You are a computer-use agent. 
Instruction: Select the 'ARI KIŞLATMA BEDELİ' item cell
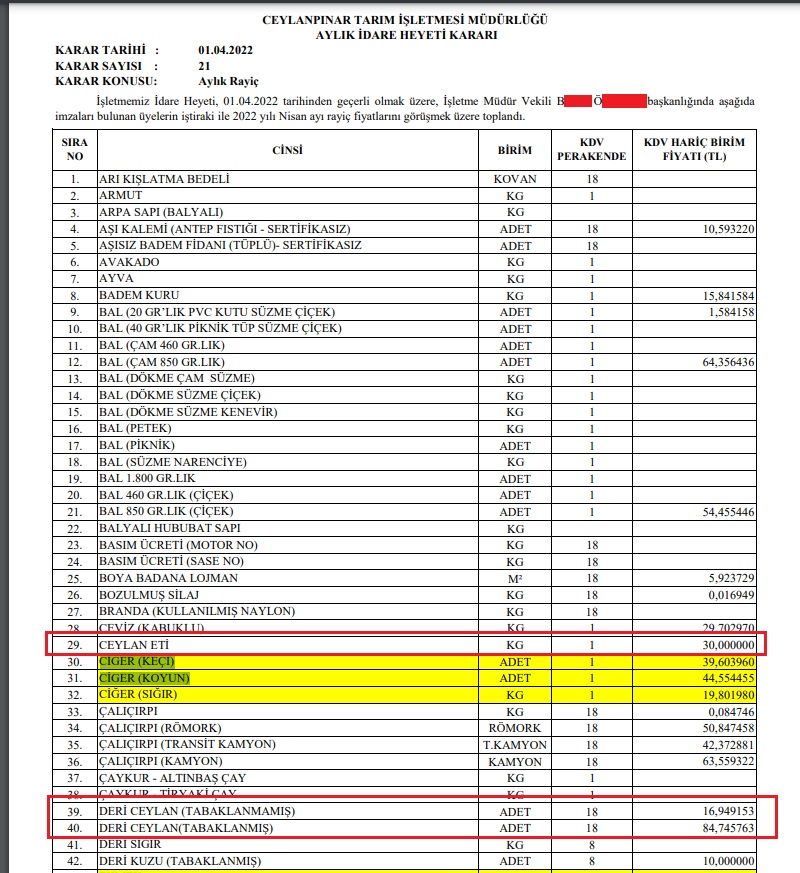[164, 179]
